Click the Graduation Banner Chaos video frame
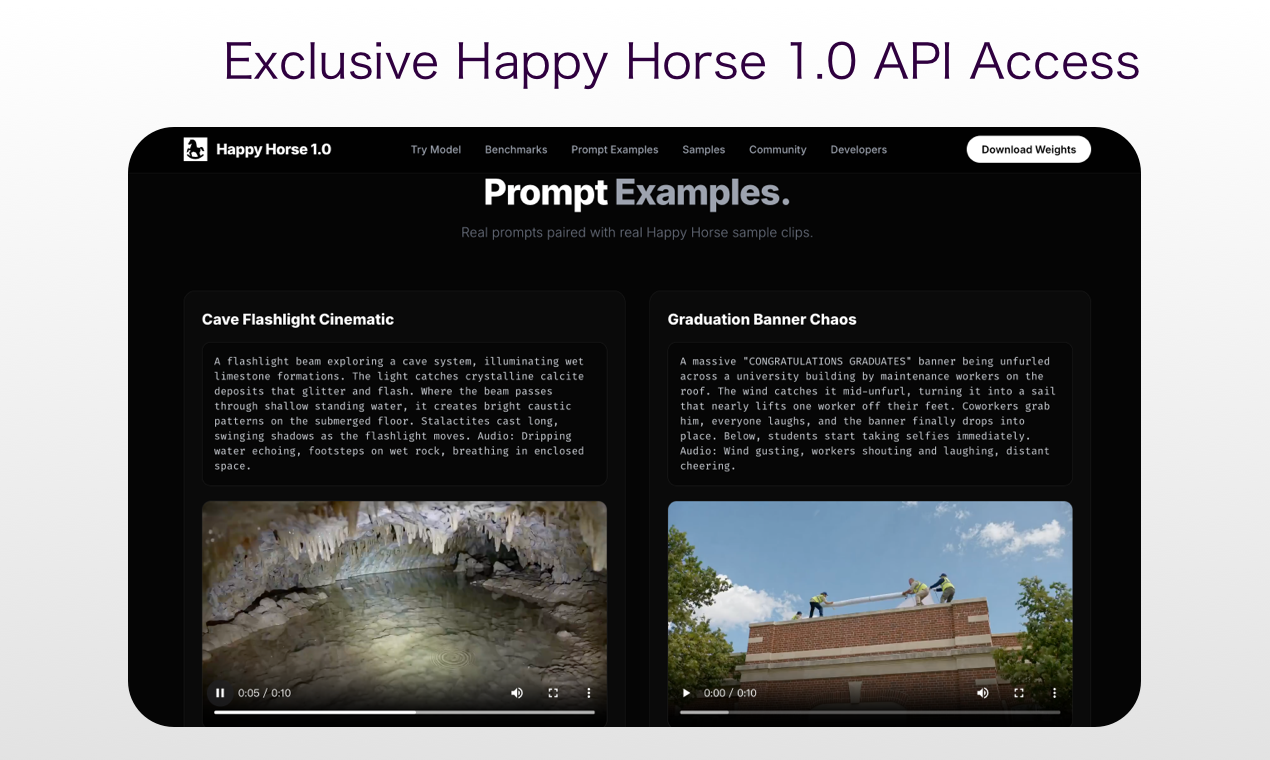 pos(869,600)
